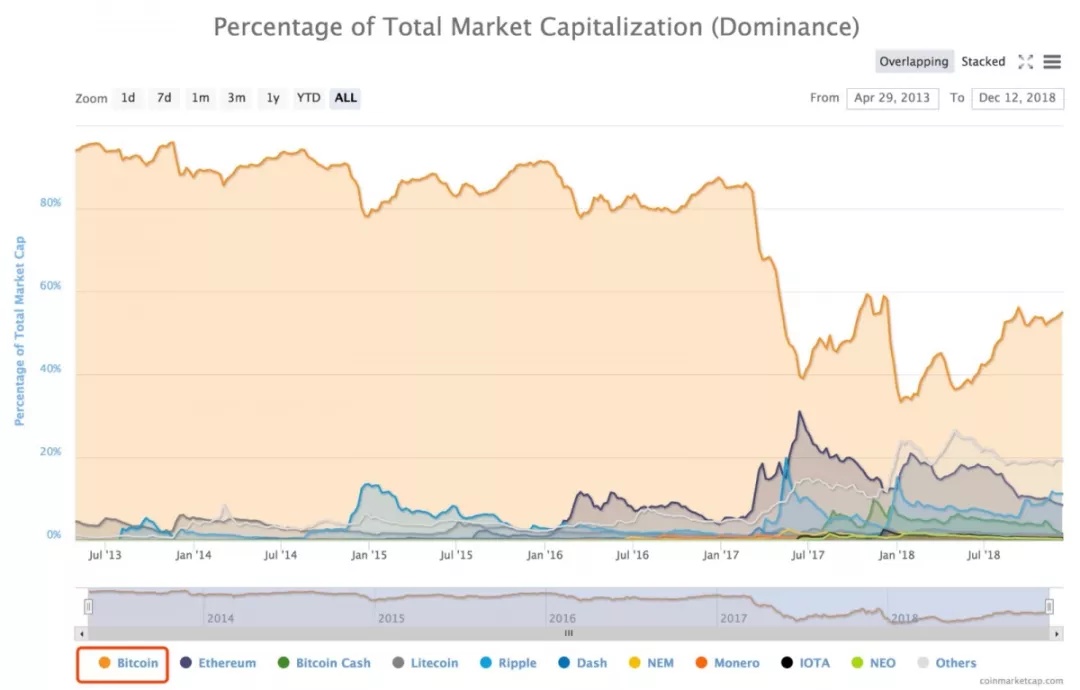Choose the 3m zoom option
Screen dimensions: 1080x690
[236, 98]
